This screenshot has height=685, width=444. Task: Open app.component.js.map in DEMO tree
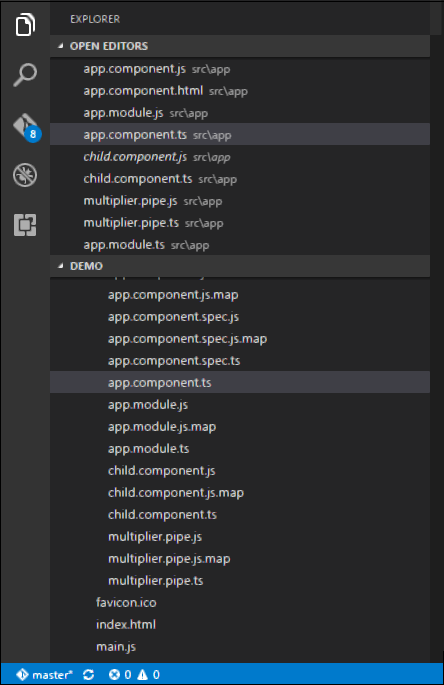coord(240,294)
